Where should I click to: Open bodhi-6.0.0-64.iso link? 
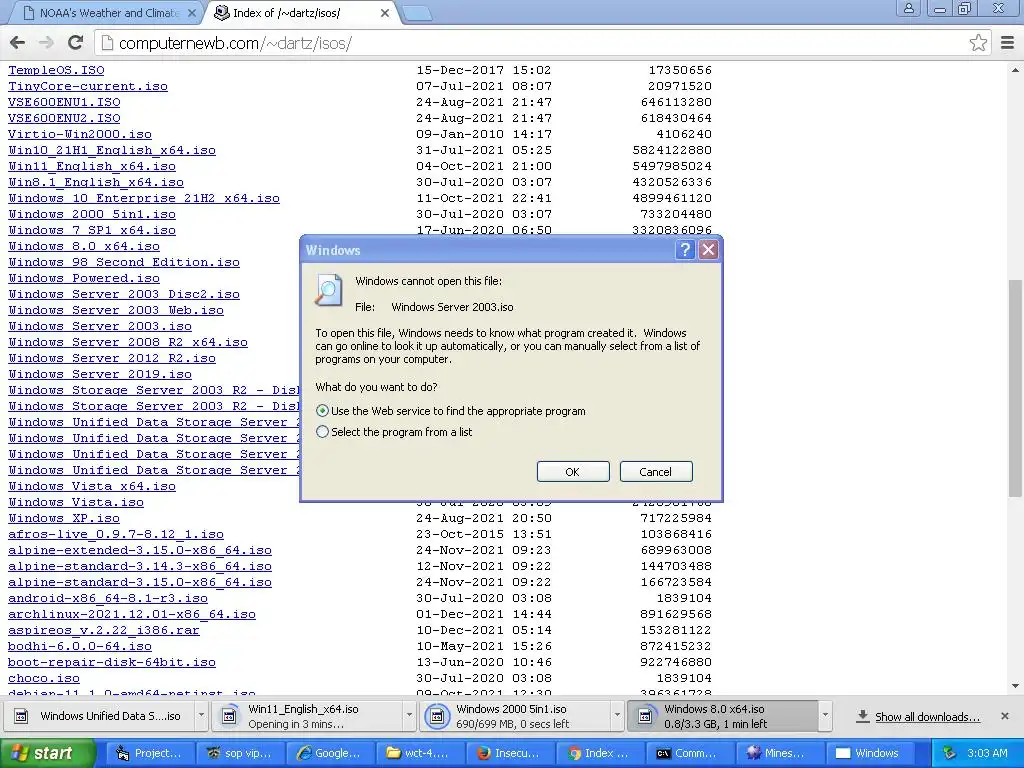[80, 646]
